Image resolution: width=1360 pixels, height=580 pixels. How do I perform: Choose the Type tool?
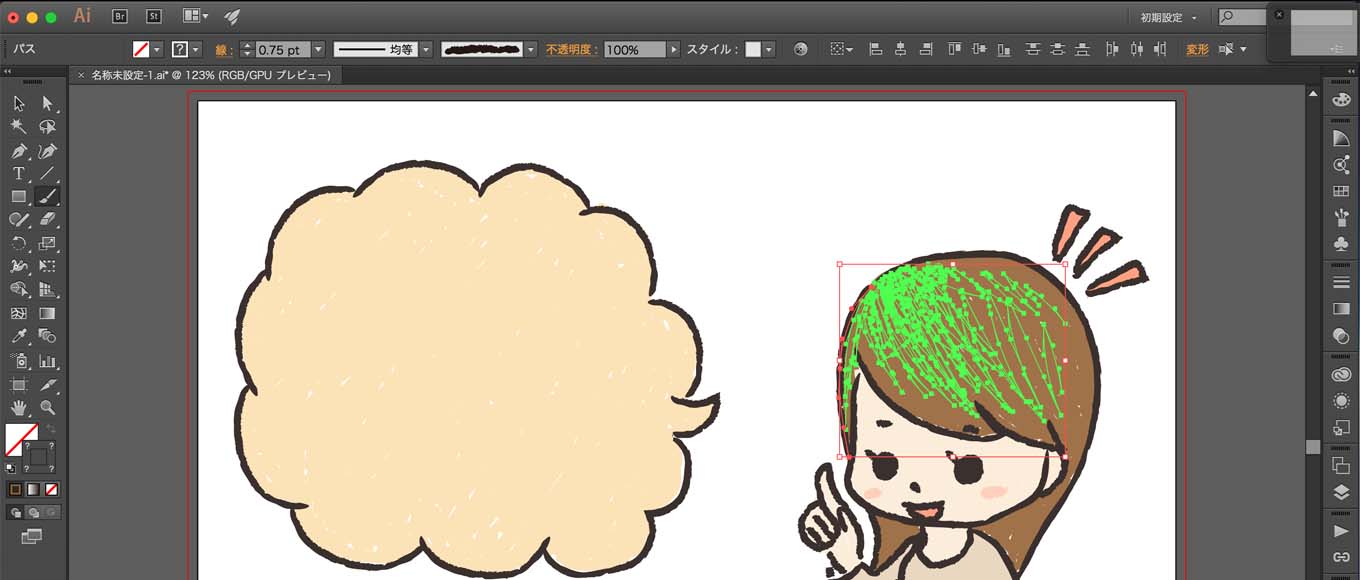point(18,174)
